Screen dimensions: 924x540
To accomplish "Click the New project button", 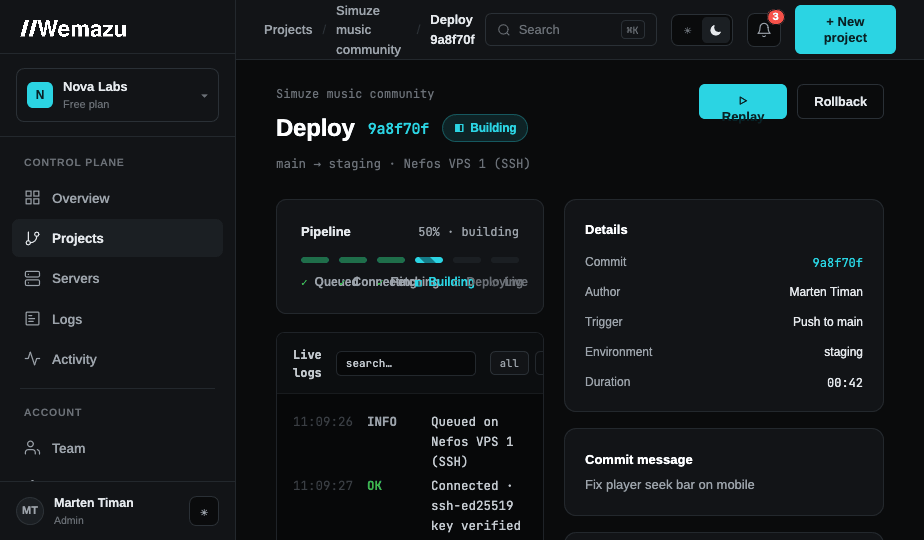I will (x=845, y=29).
